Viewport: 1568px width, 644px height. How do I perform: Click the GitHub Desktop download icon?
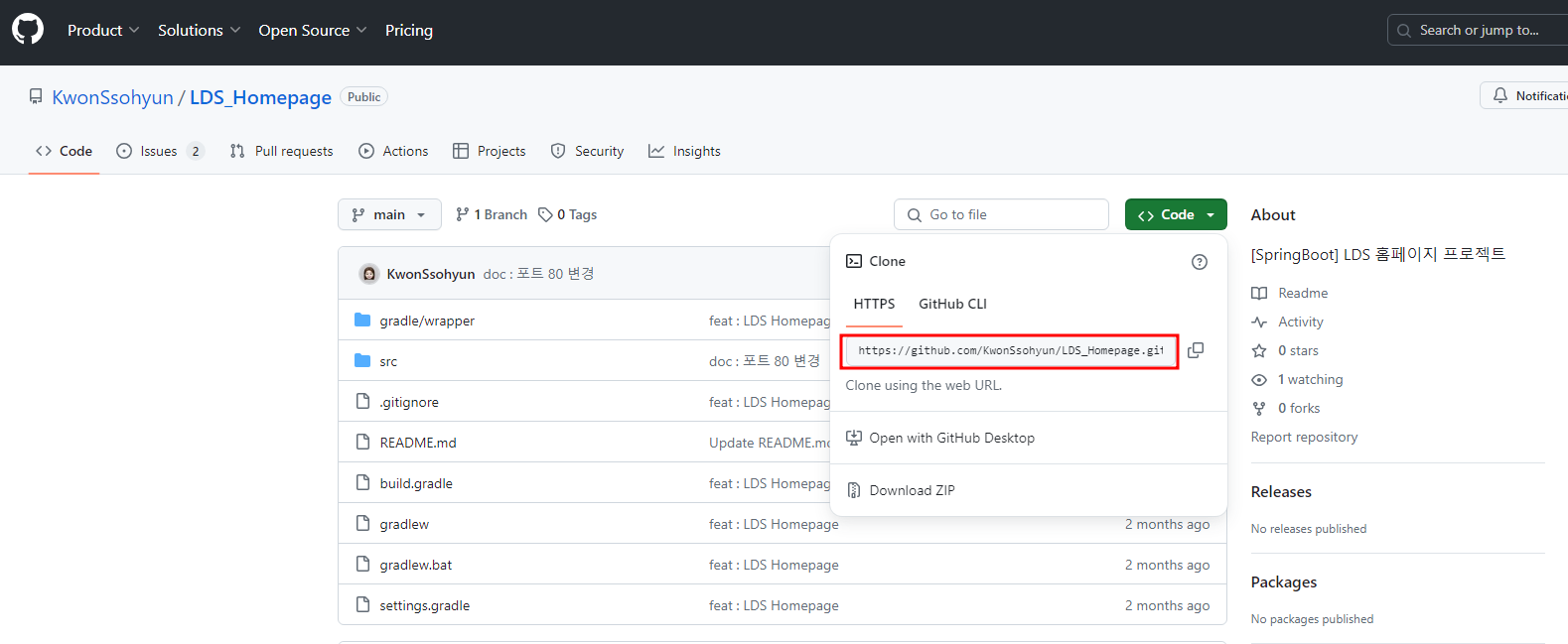coord(854,438)
